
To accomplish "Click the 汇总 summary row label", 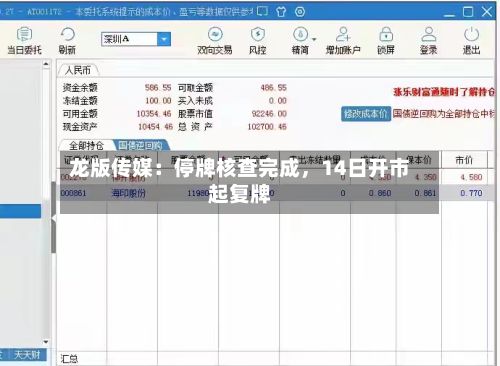I will 69,359.
